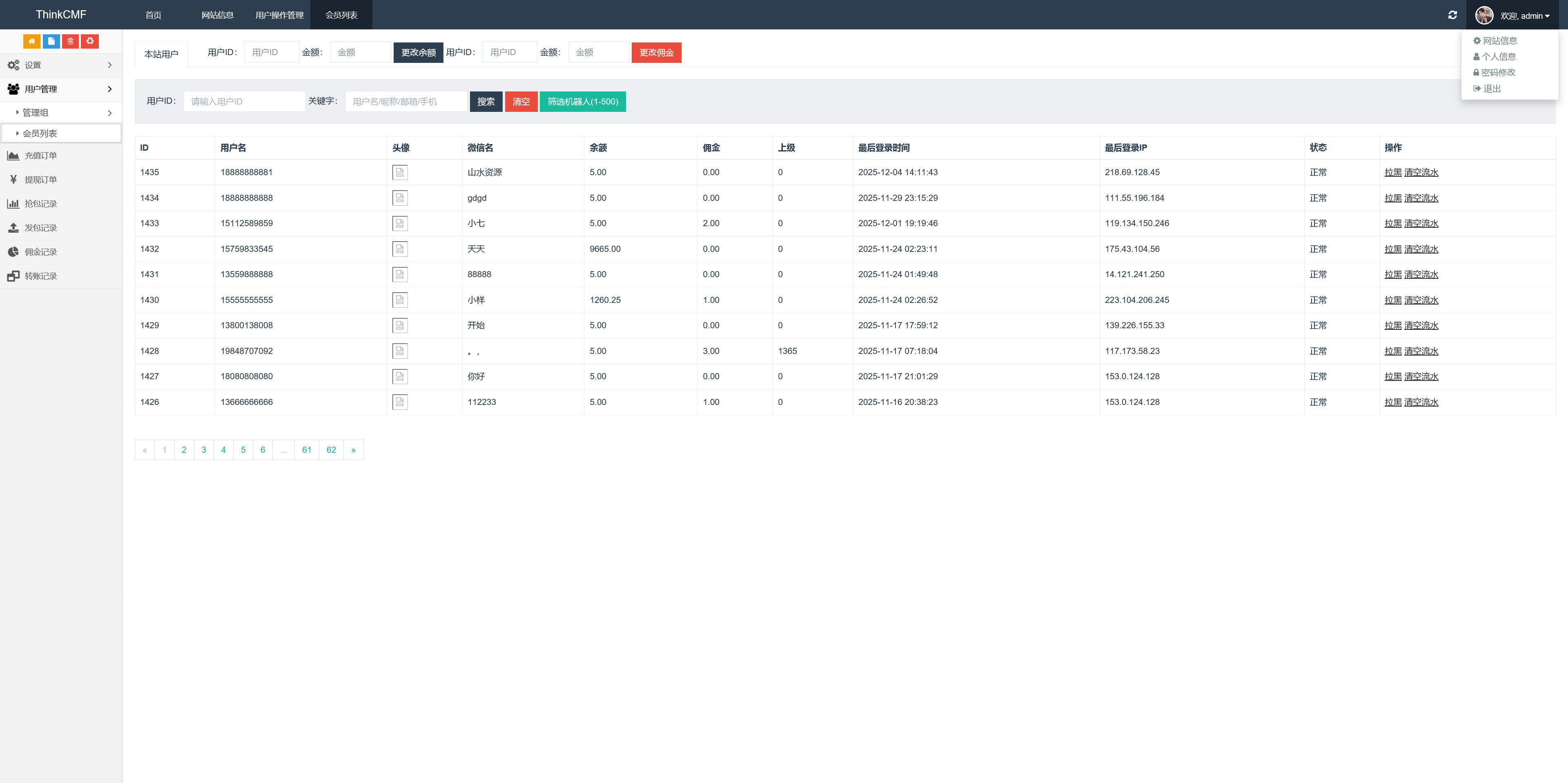1568x783 pixels.
Task: Click 筛选机器人(1-500) filter button
Action: click(x=582, y=102)
